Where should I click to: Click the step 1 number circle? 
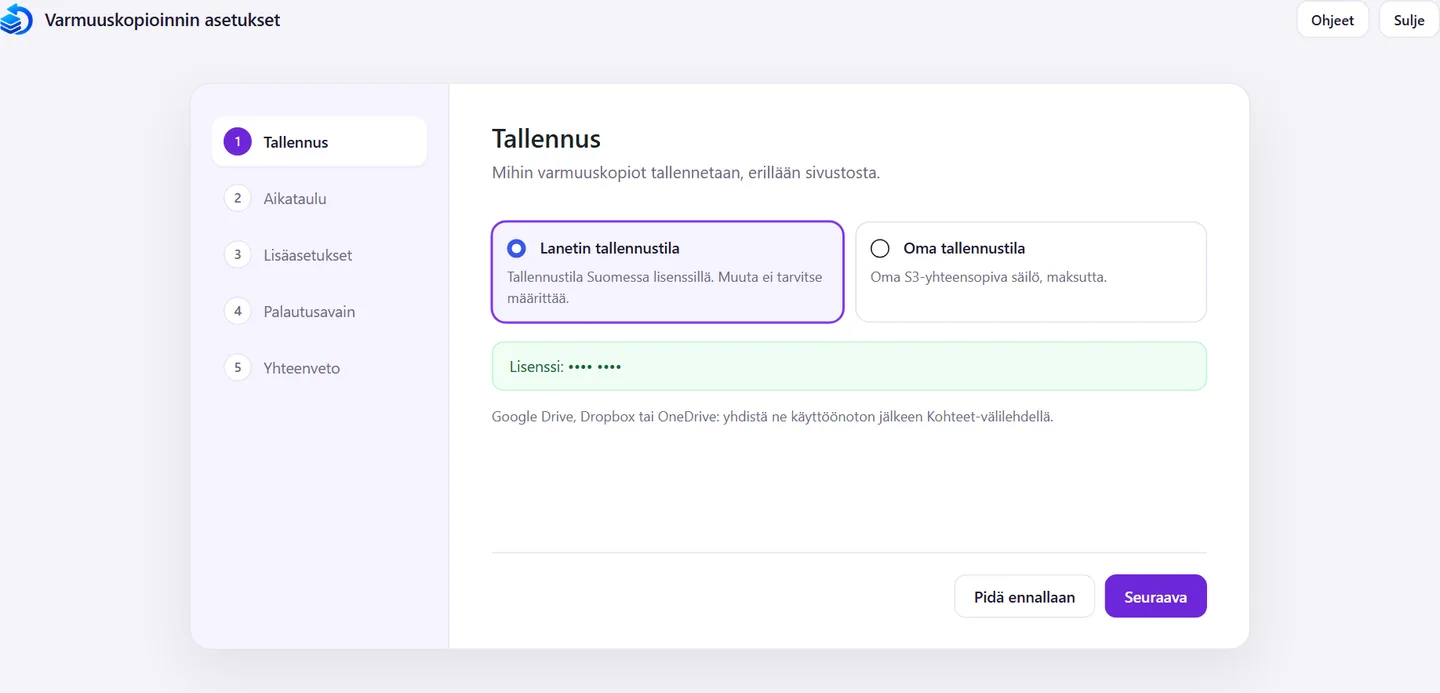click(x=237, y=142)
